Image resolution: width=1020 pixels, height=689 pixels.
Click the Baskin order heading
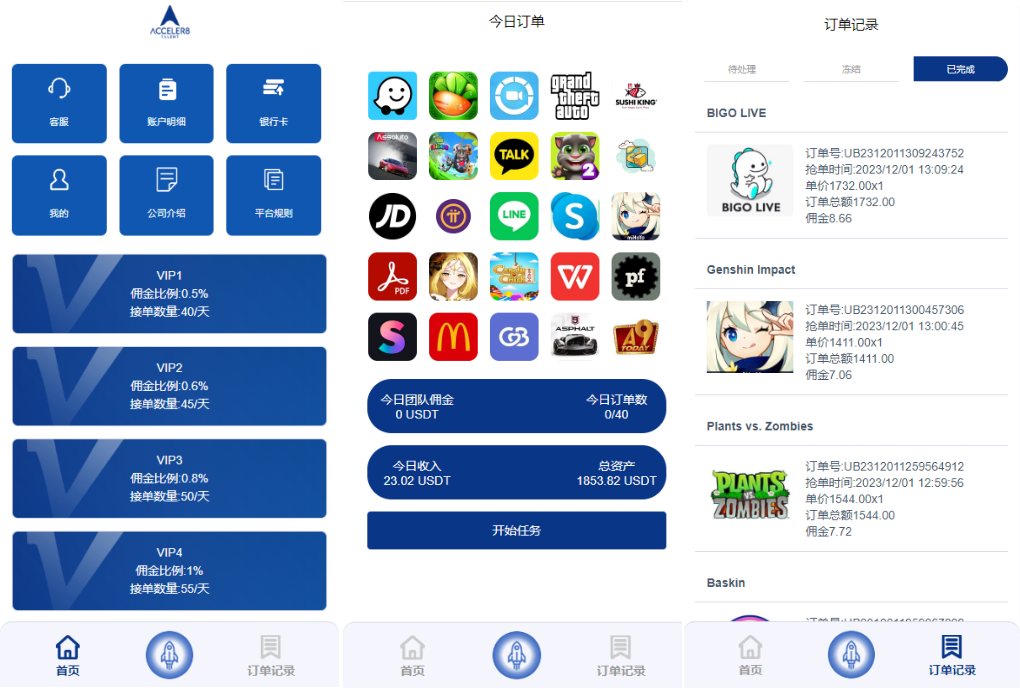coord(726,583)
